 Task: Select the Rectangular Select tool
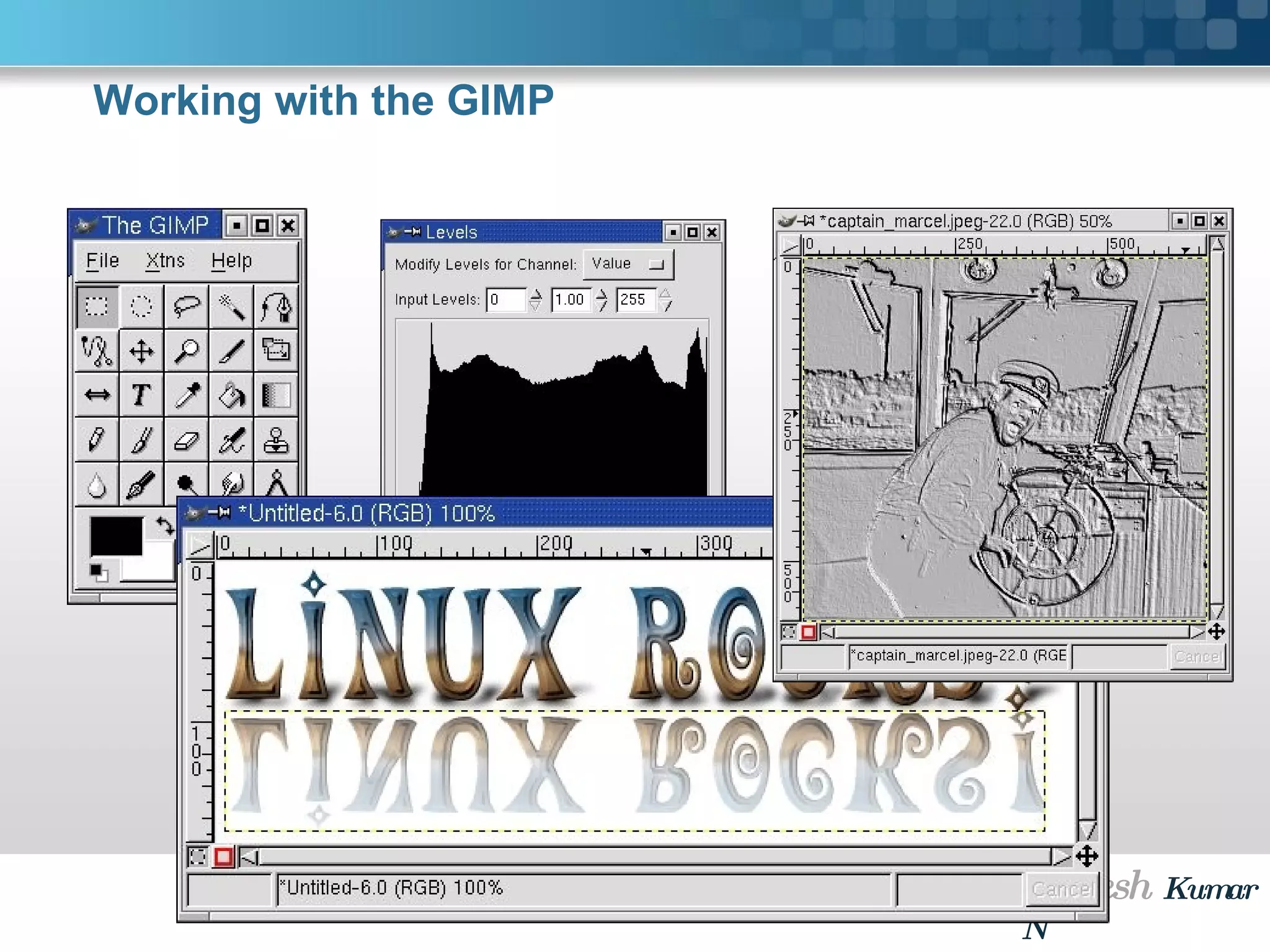pyautogui.click(x=97, y=306)
